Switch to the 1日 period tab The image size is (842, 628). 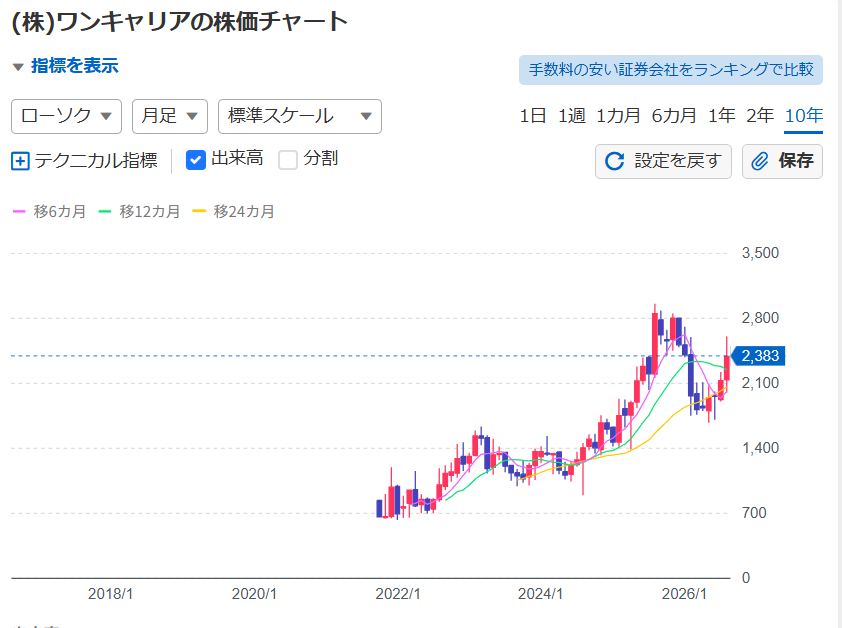click(x=533, y=116)
